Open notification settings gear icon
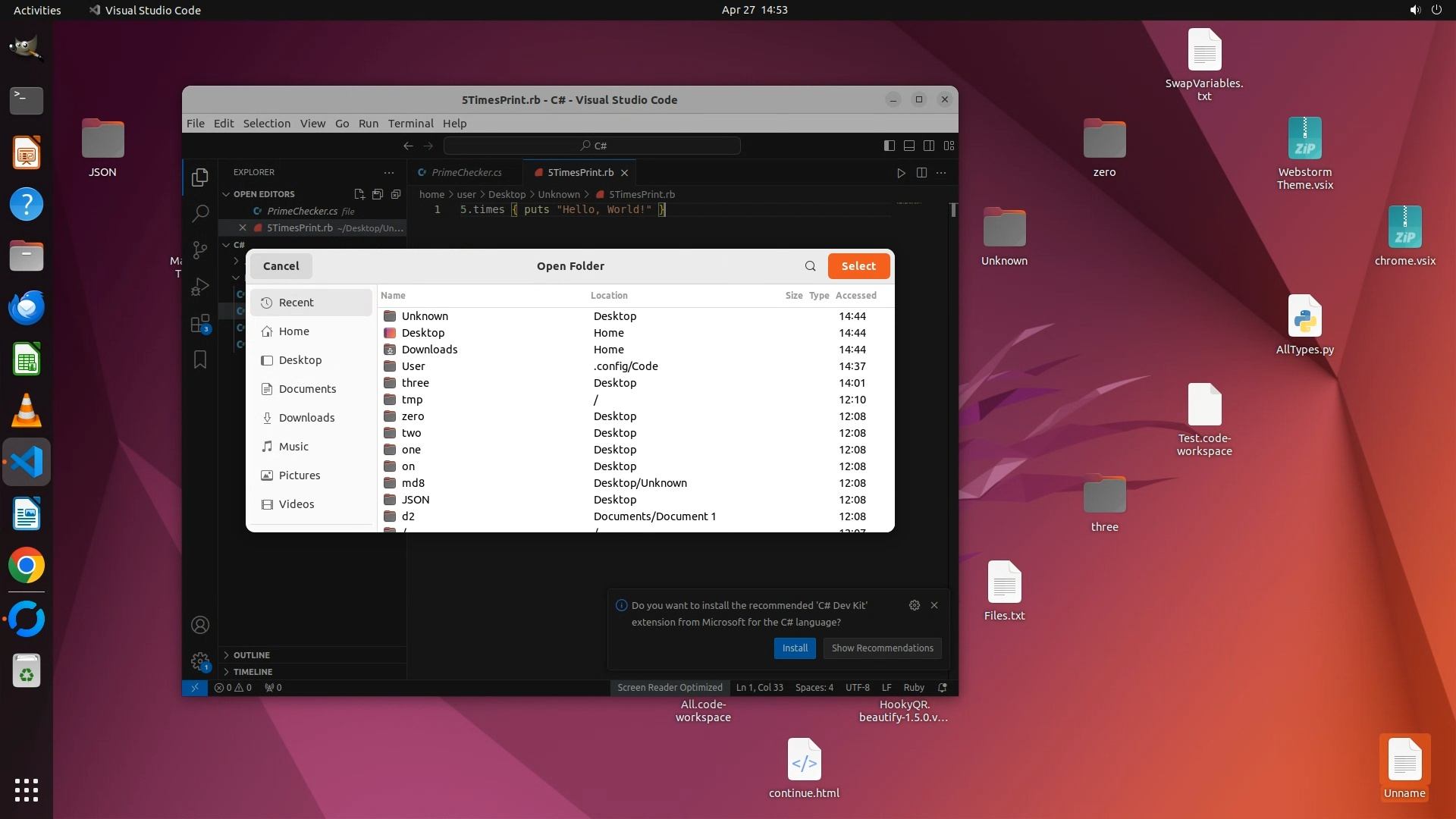The image size is (1456, 819). pos(915,605)
